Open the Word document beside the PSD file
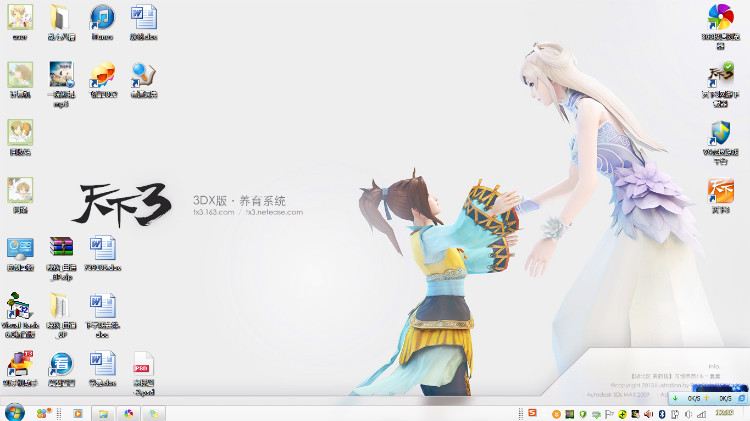Image resolution: width=750 pixels, height=421 pixels. [102, 368]
